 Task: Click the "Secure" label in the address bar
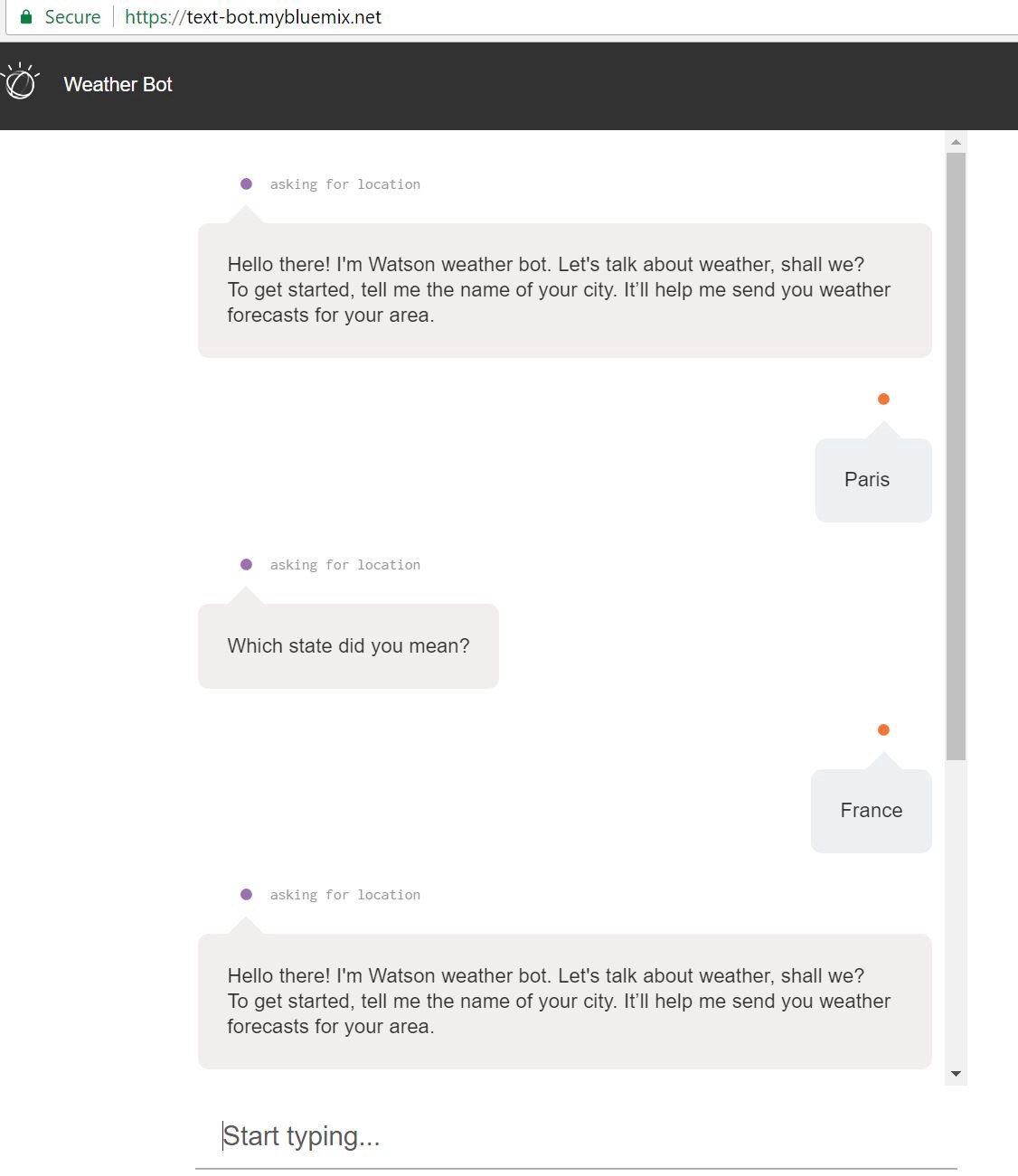(x=72, y=17)
